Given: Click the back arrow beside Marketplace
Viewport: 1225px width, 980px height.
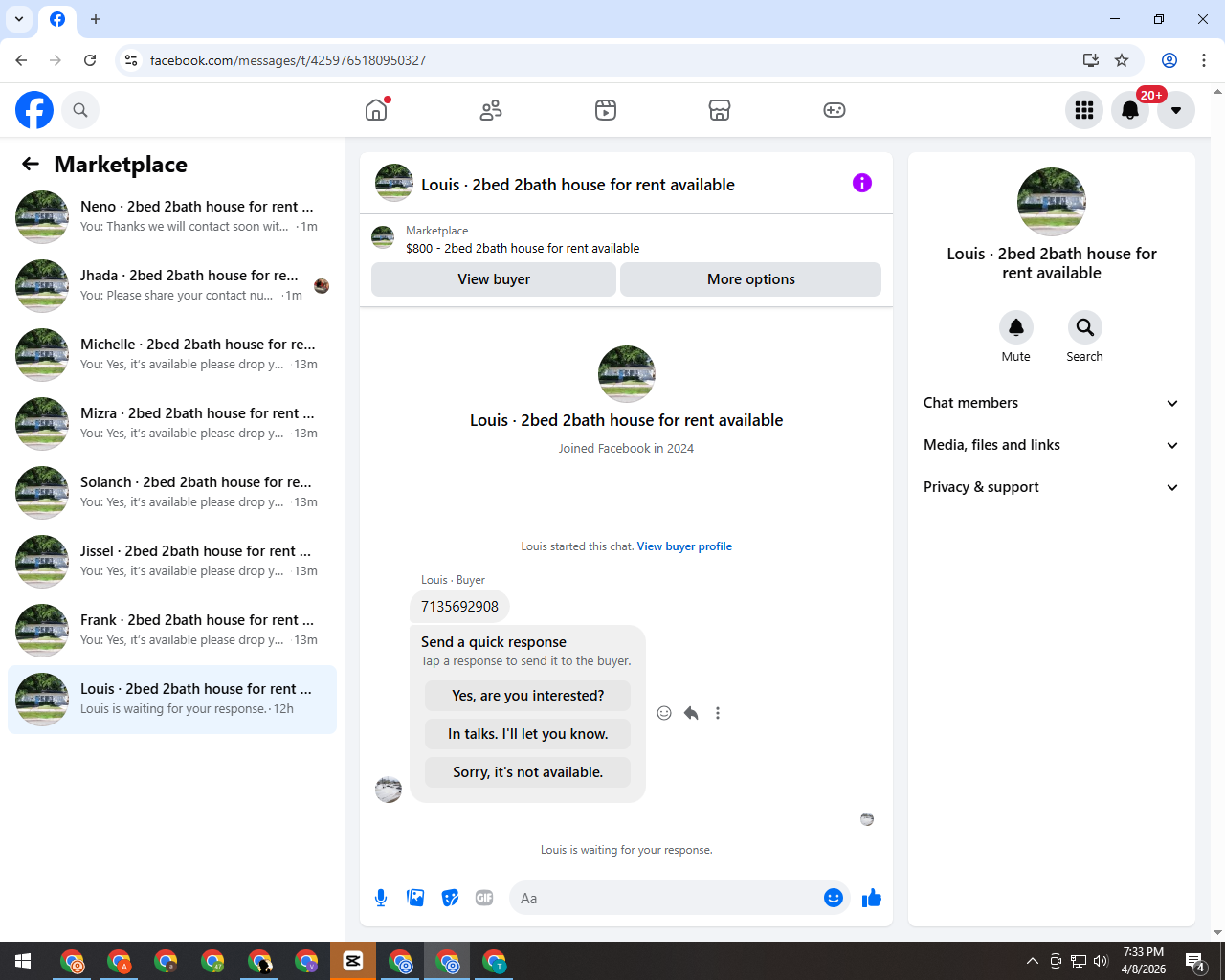Looking at the screenshot, I should (x=31, y=164).
